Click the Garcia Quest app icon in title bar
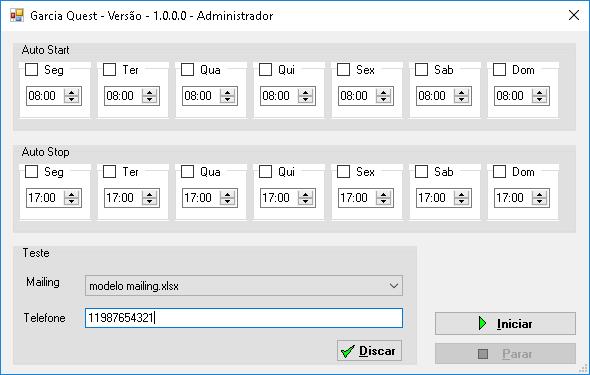The height and width of the screenshot is (375, 590). coord(17,15)
